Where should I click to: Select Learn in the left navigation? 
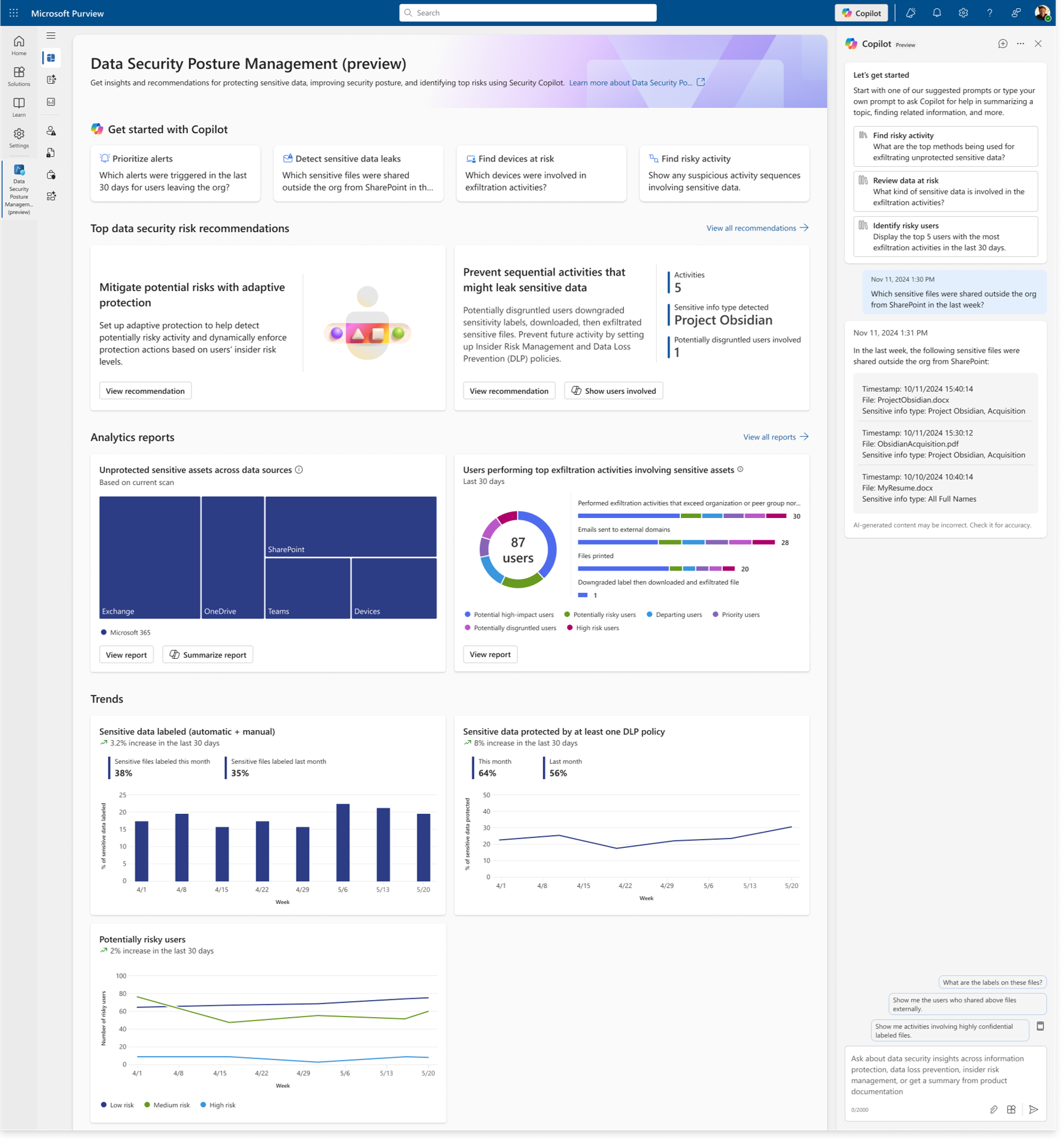pos(19,107)
